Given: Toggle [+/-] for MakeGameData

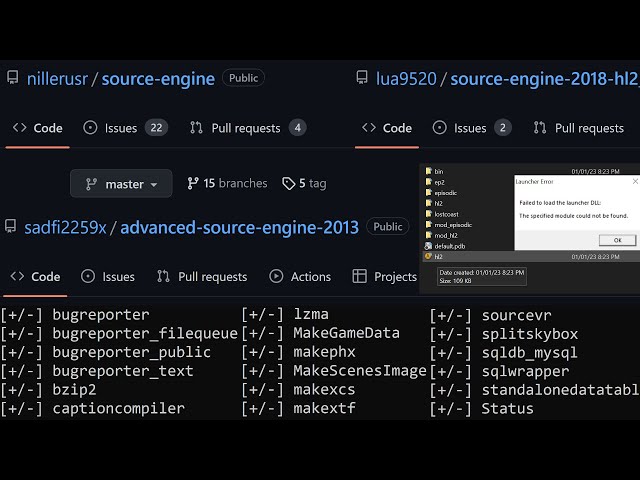Looking at the screenshot, I should (x=262, y=333).
